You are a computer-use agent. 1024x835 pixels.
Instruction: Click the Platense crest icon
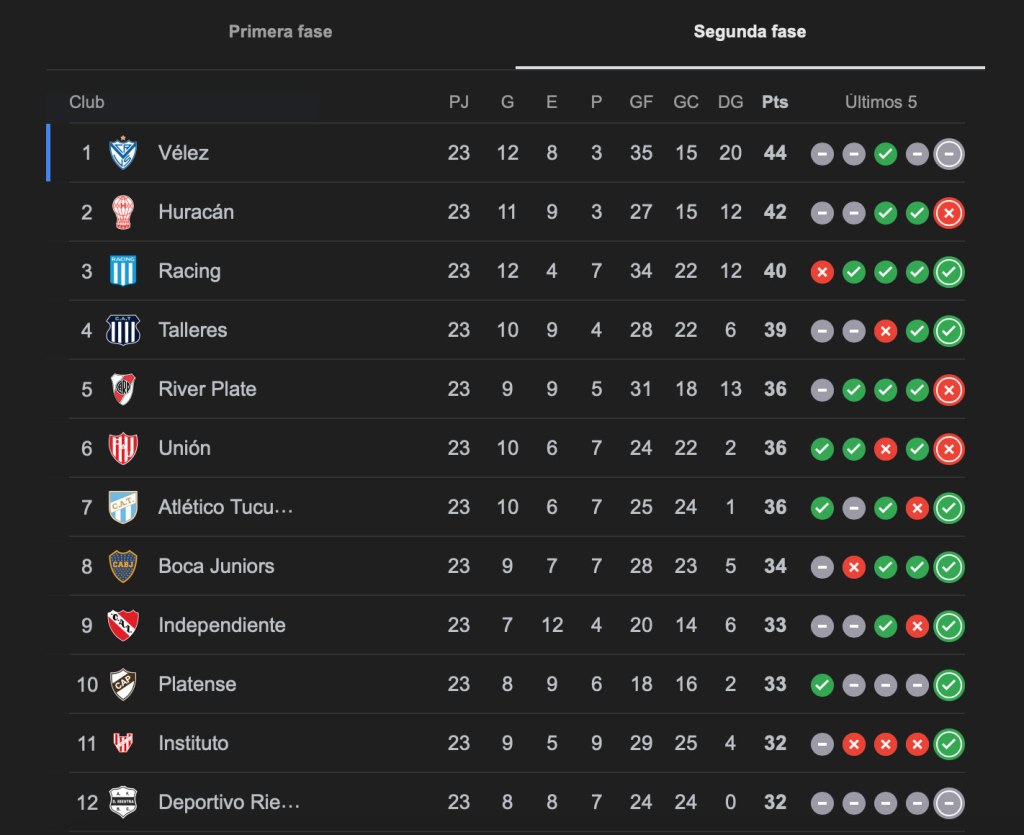(123, 684)
